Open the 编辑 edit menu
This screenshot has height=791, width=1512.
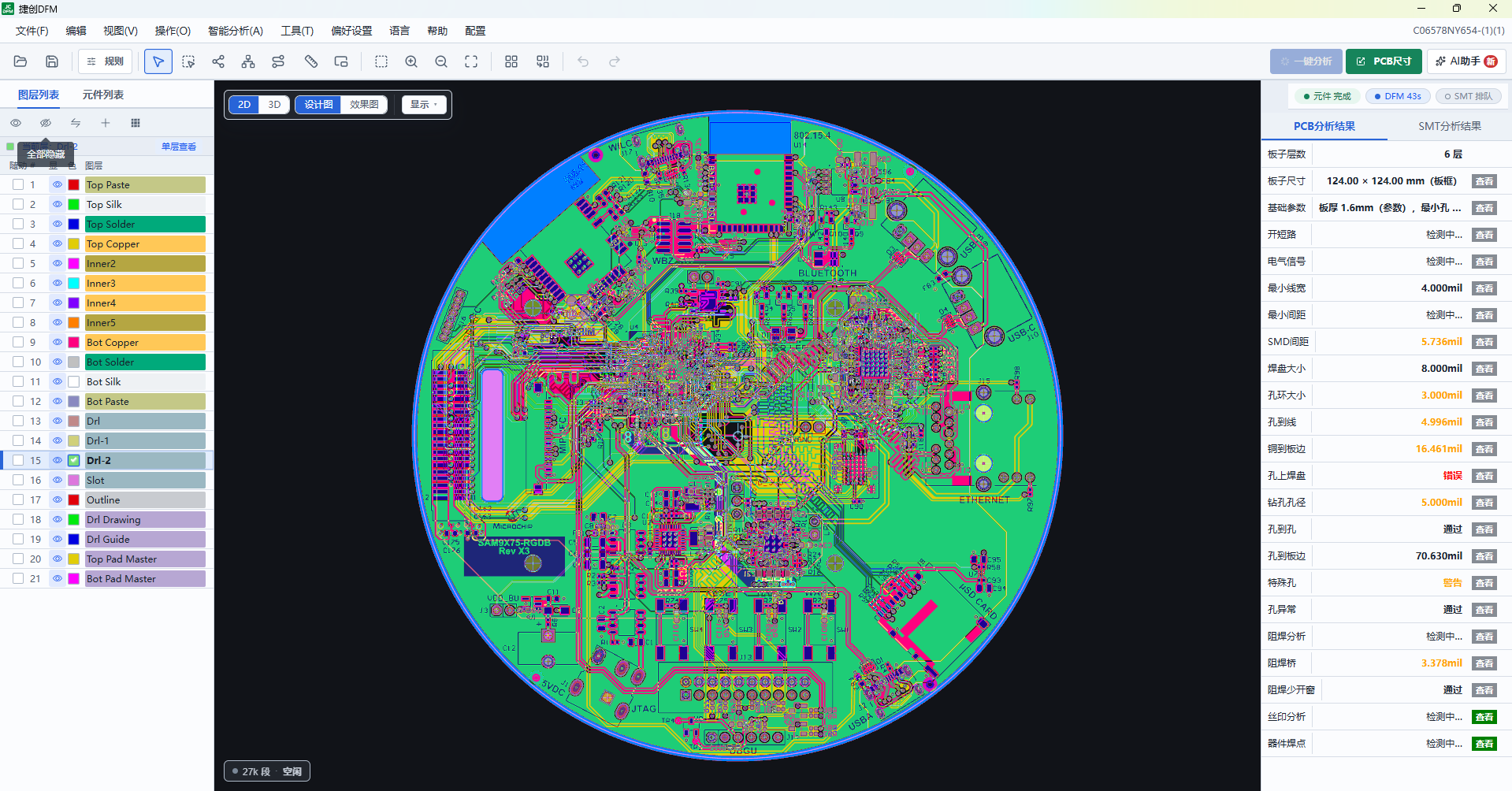(76, 31)
